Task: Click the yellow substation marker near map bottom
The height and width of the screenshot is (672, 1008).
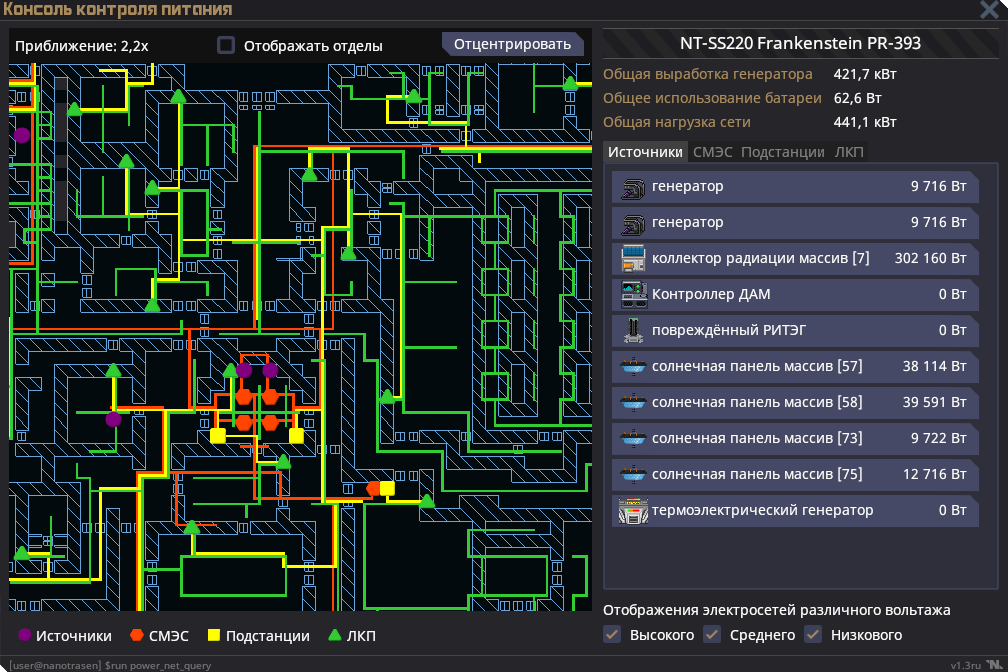Action: (x=387, y=488)
